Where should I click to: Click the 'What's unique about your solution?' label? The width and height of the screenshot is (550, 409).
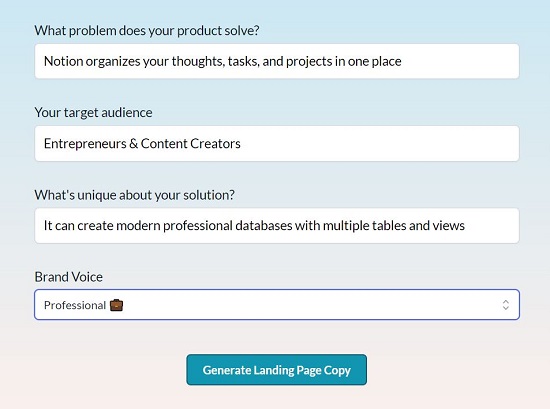(x=134, y=195)
